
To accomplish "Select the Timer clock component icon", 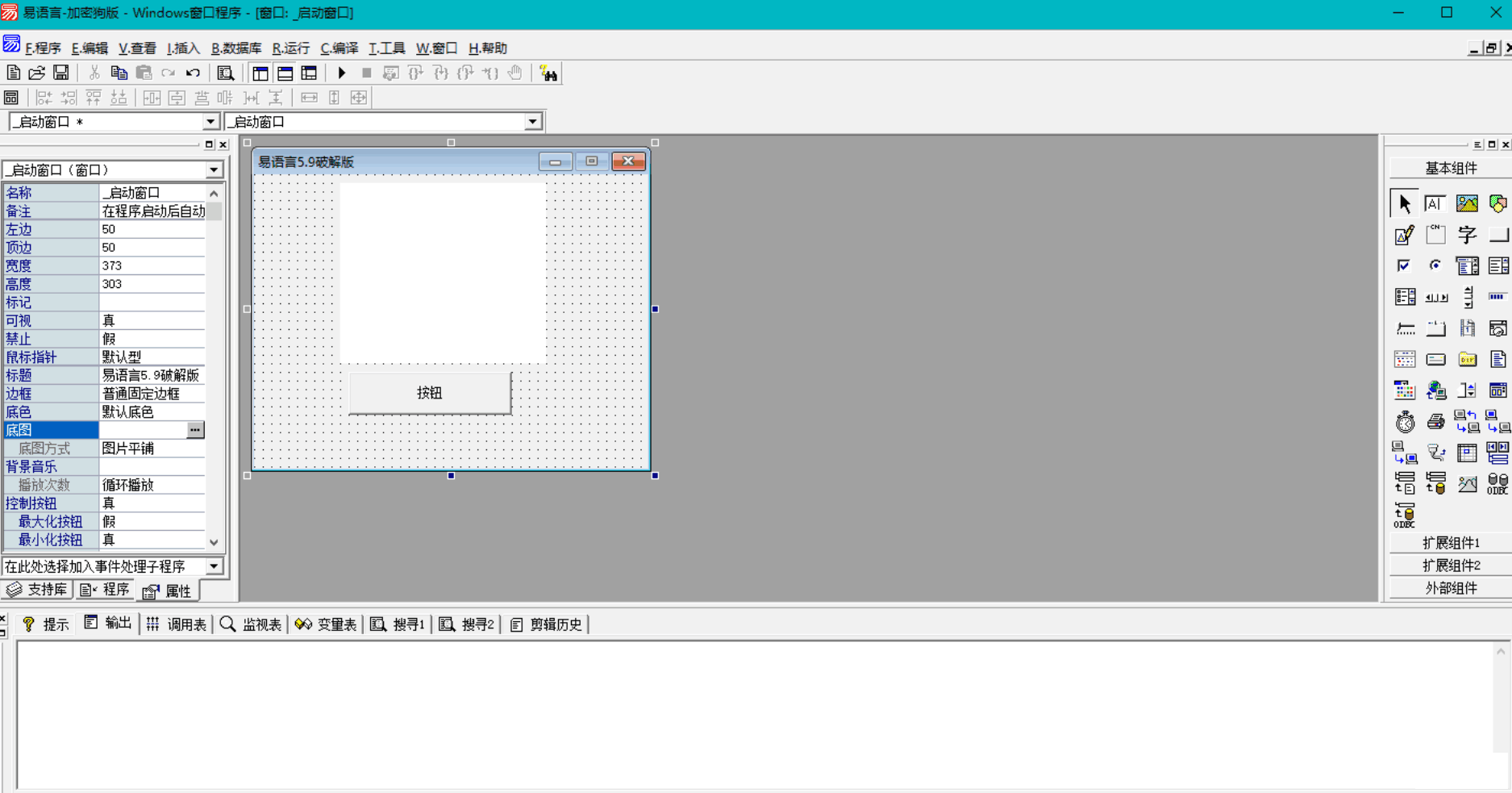I will pos(1405,422).
